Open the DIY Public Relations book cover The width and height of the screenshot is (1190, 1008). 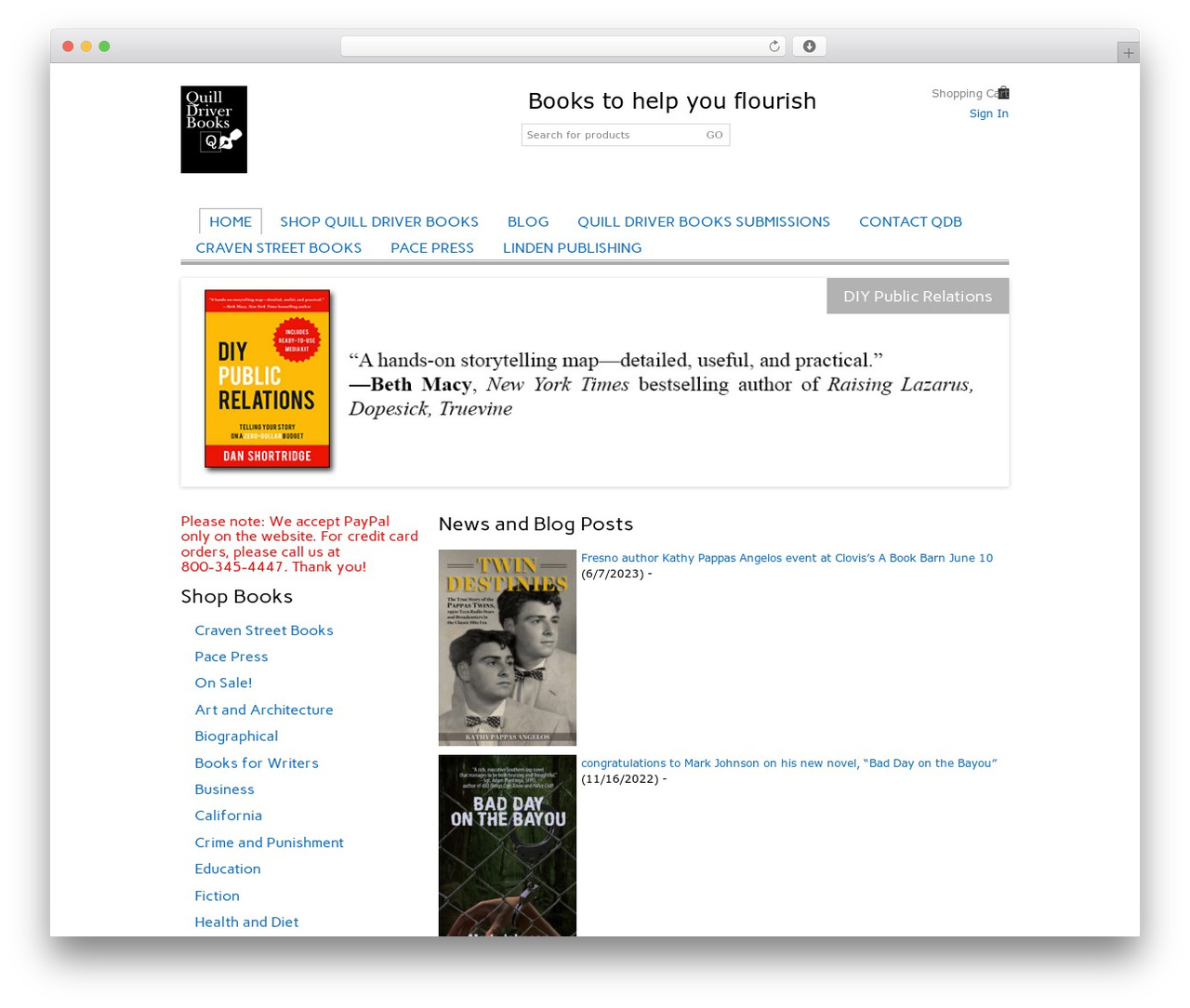pos(268,378)
